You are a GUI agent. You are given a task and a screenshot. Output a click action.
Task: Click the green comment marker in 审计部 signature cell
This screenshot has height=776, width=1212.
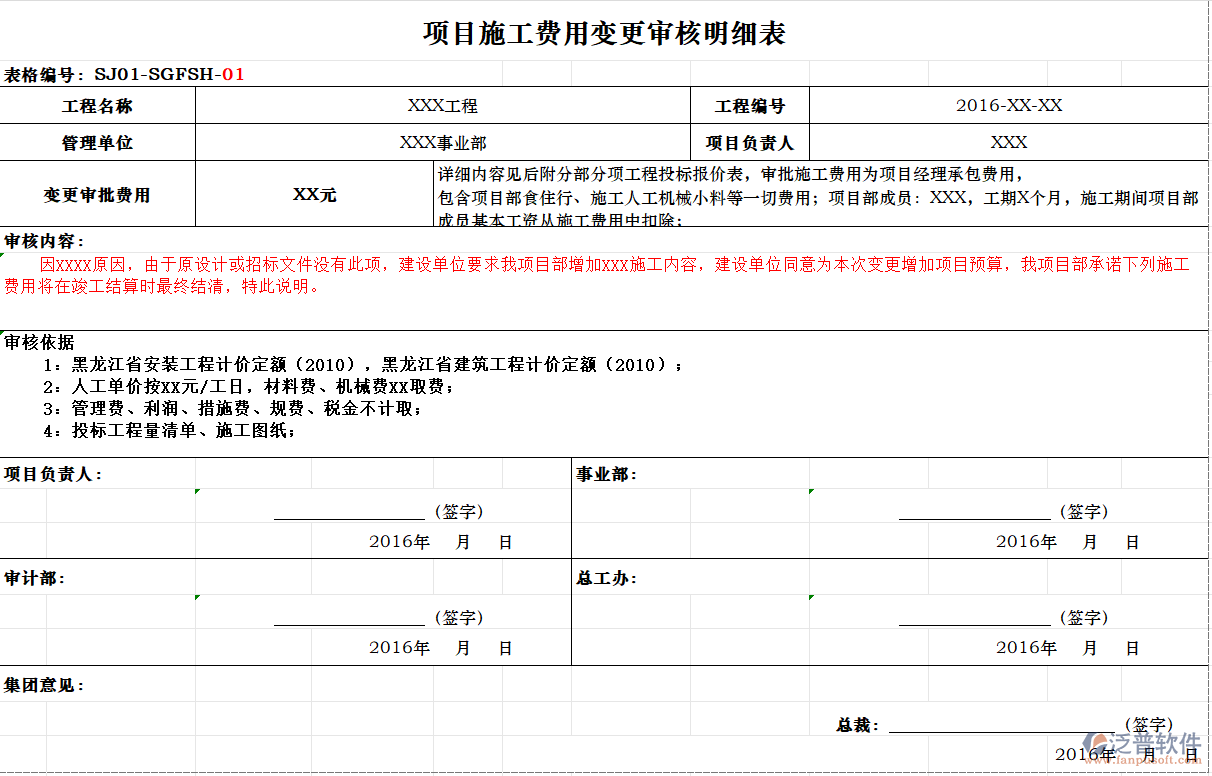coord(197,597)
